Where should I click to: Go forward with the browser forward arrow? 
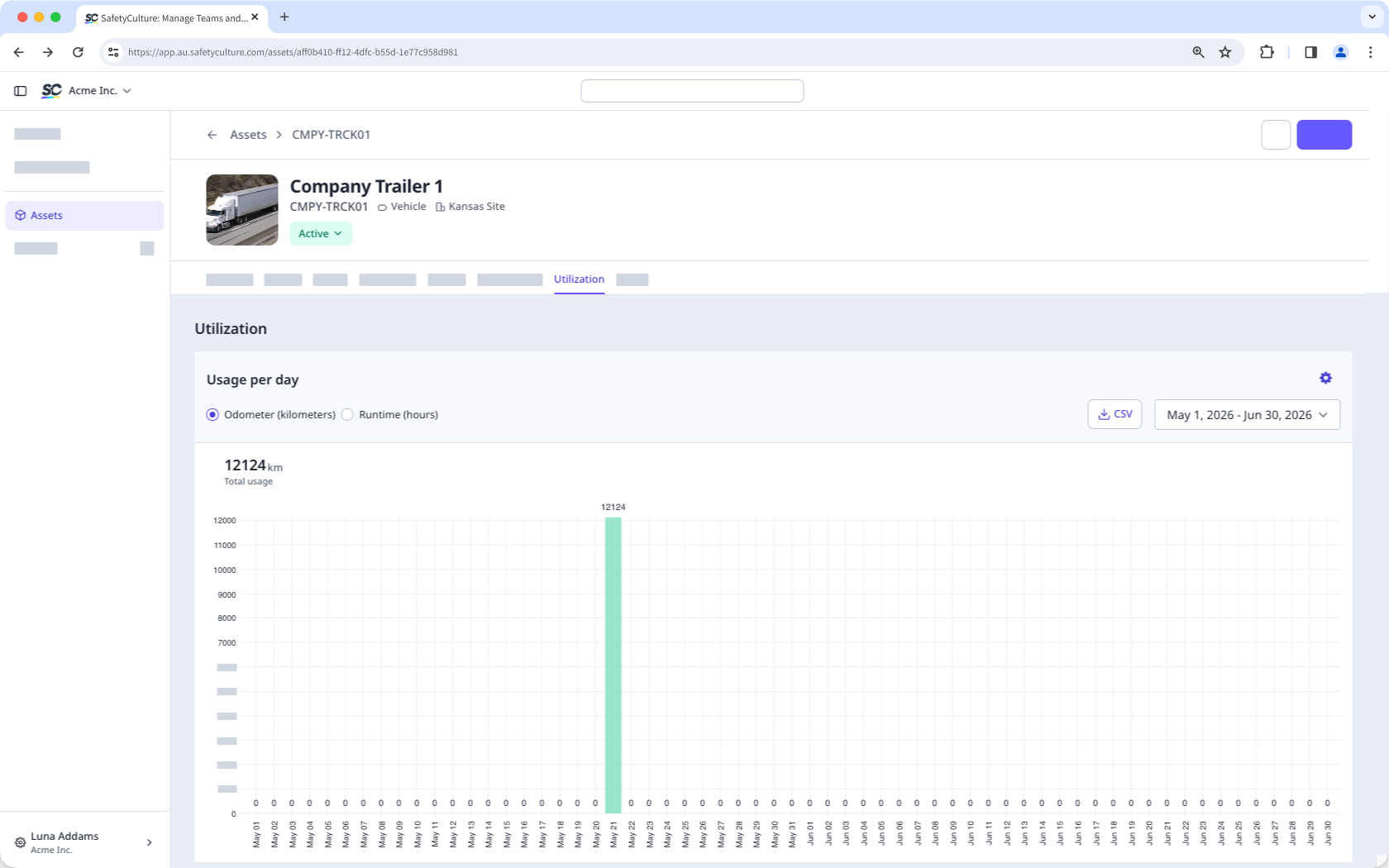48,52
